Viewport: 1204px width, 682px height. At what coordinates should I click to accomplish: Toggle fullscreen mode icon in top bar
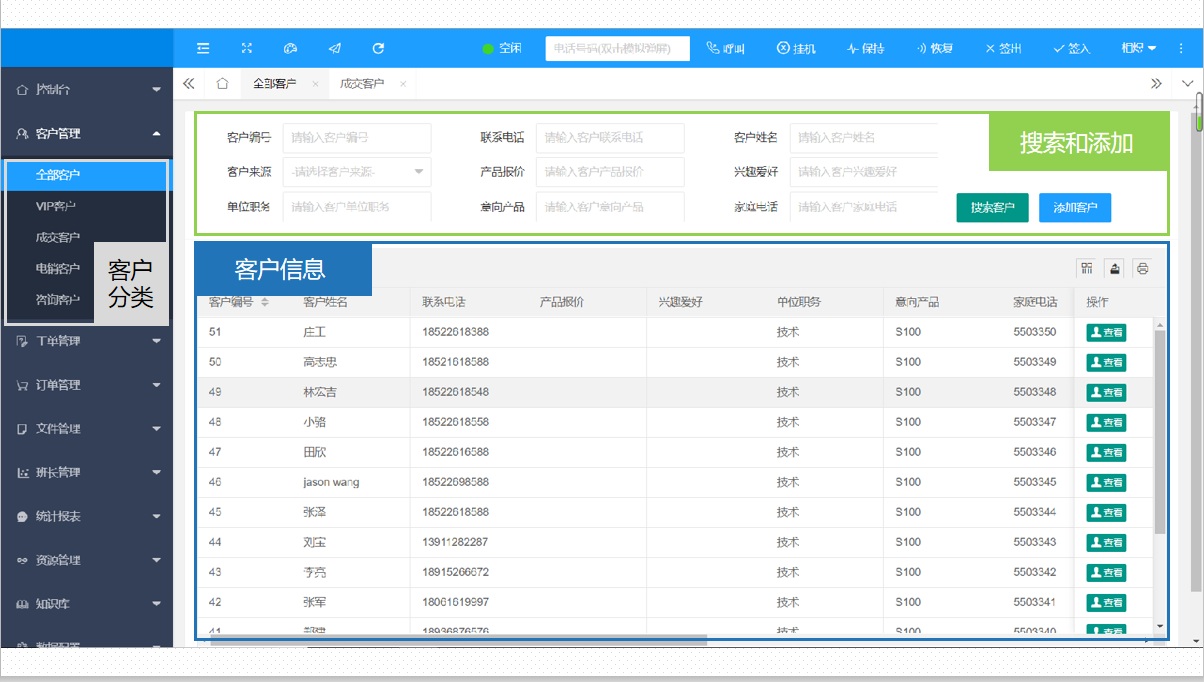pyautogui.click(x=247, y=48)
